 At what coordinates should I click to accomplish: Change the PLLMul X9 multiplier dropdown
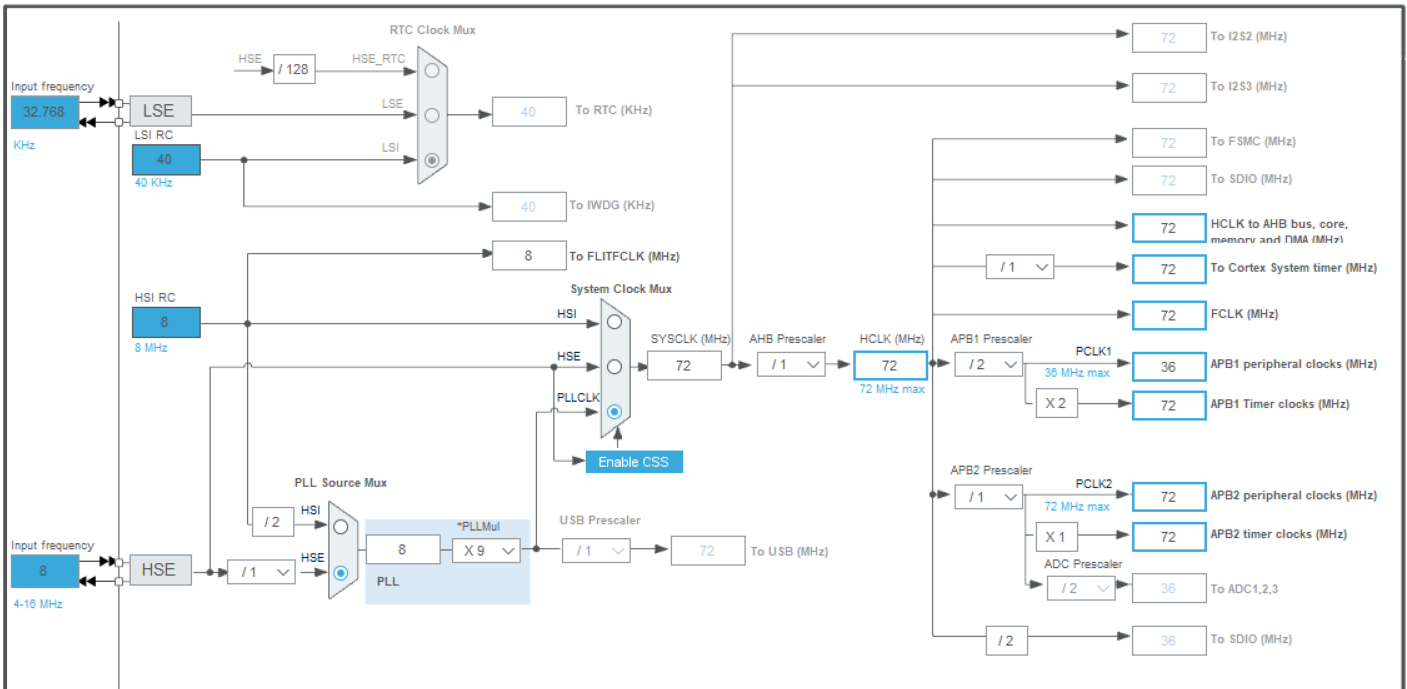tap(486, 549)
